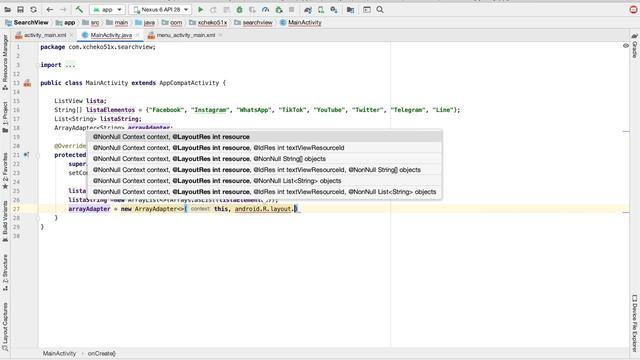Viewport: 640px width, 360px height.
Task: Toggle the inspections eye icon in editor corner
Action: [x=626, y=46]
